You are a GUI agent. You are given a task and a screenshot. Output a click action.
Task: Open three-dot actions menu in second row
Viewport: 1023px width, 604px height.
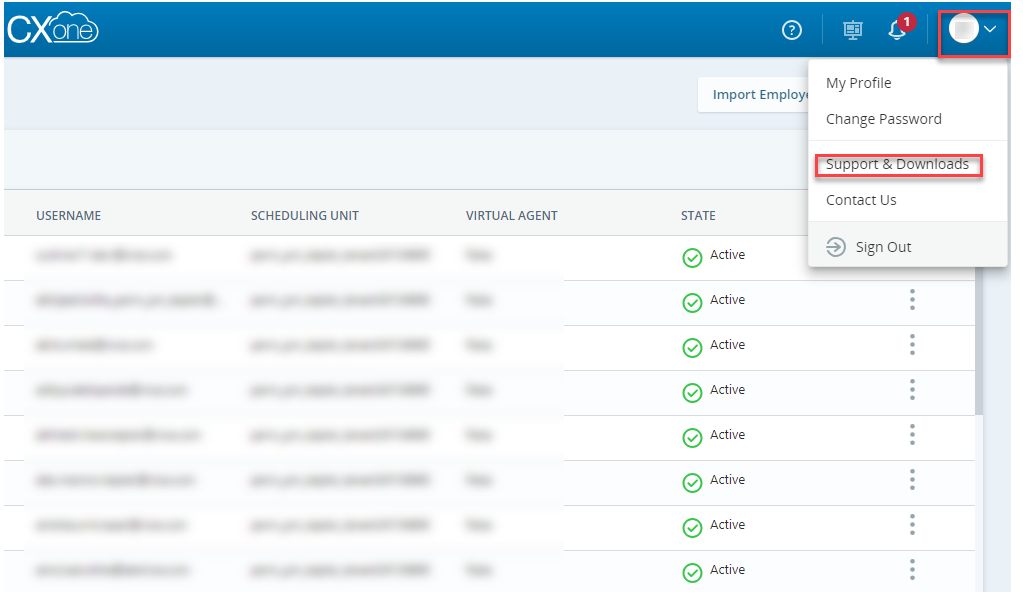point(912,300)
